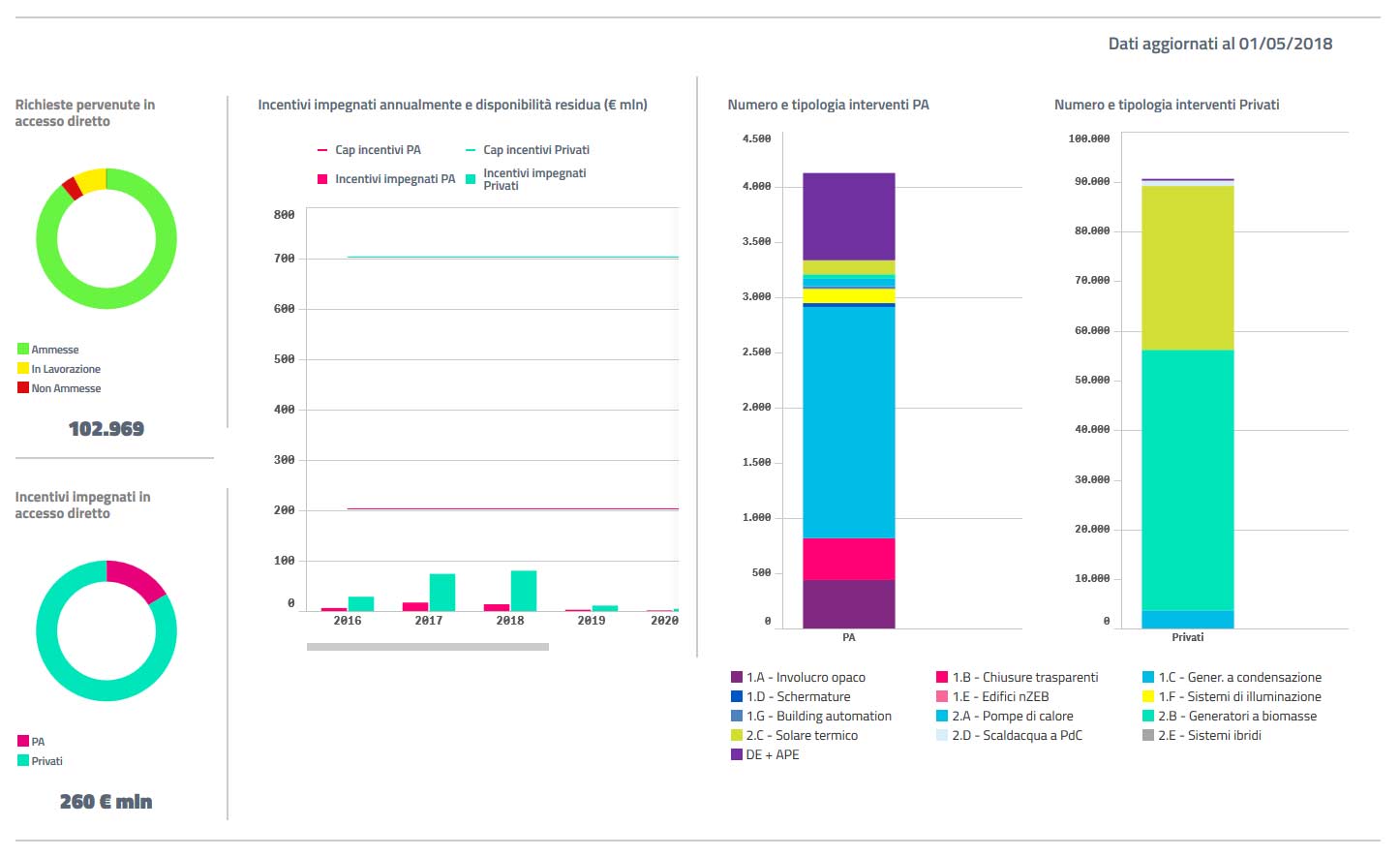Click the 2017 Privati incentives bar
The image size is (1400, 857).
442,593
